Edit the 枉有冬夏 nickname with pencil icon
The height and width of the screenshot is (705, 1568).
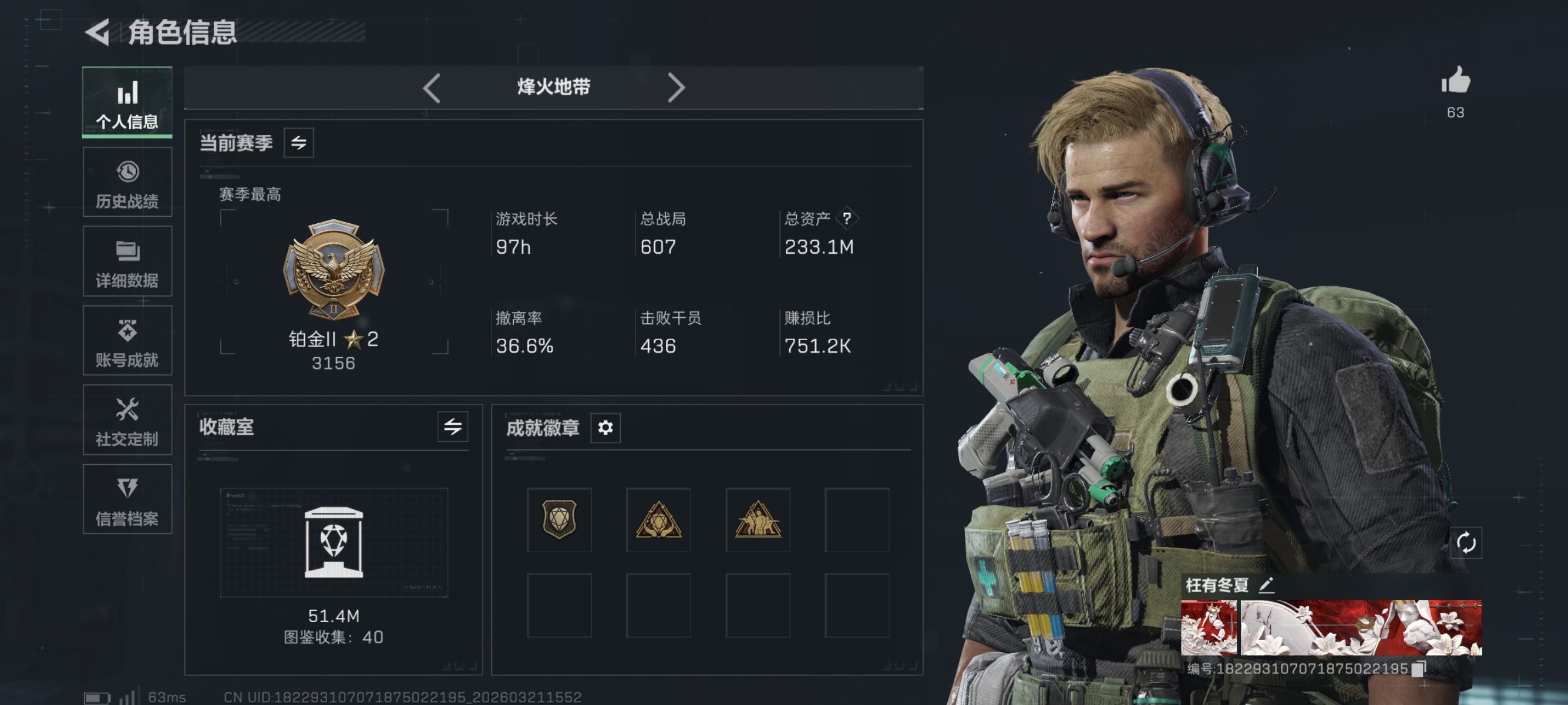[1266, 585]
